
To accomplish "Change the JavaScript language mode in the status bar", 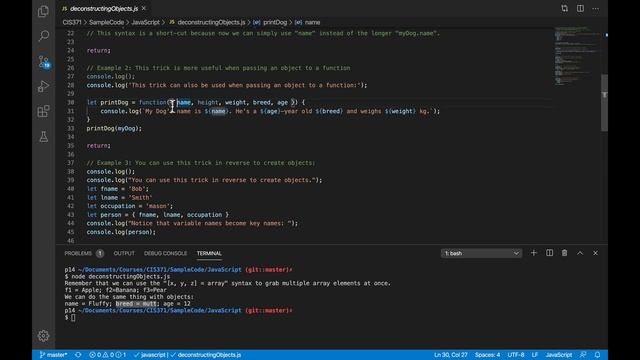I will point(559,355).
